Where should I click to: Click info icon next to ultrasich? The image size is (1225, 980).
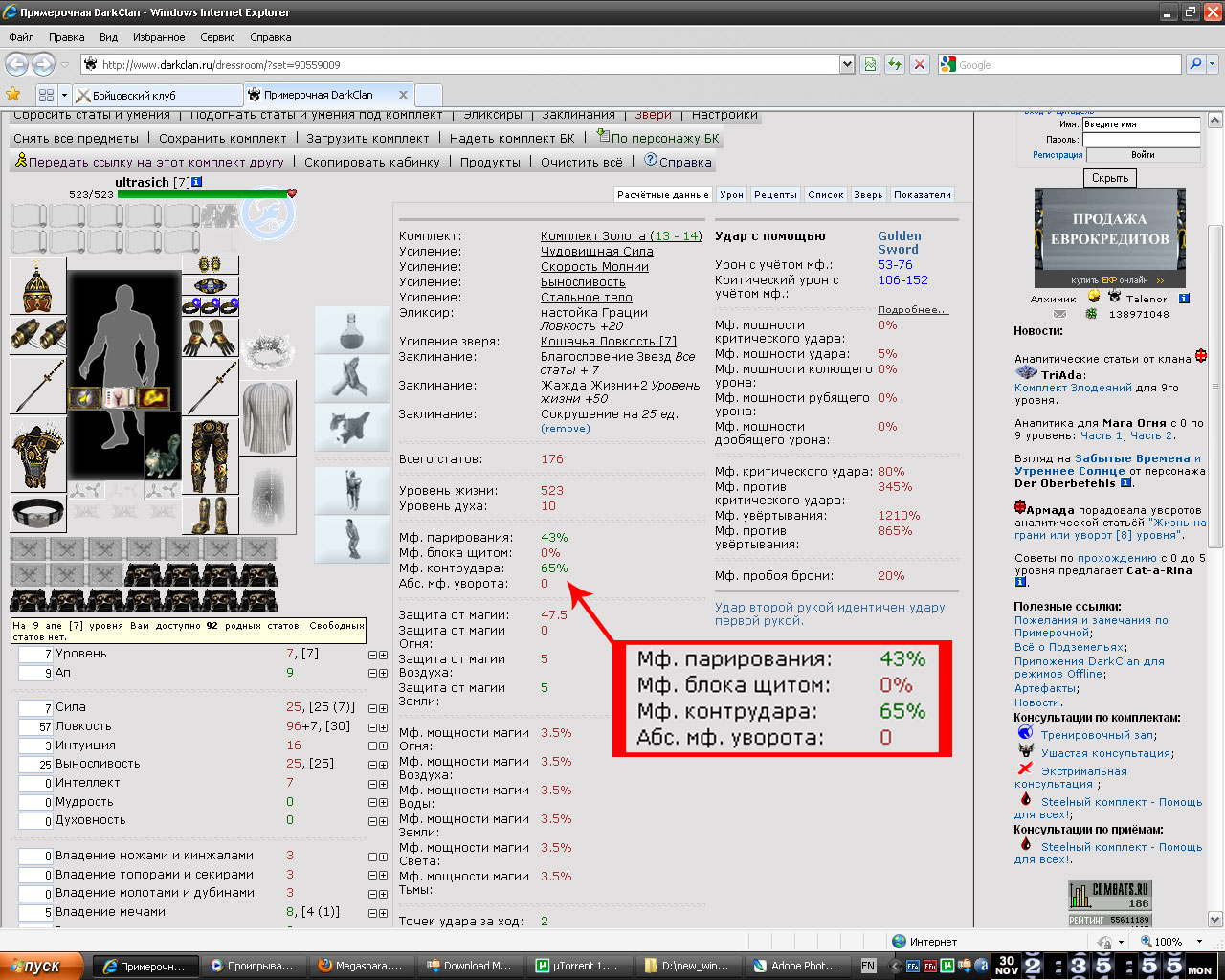tap(196, 181)
